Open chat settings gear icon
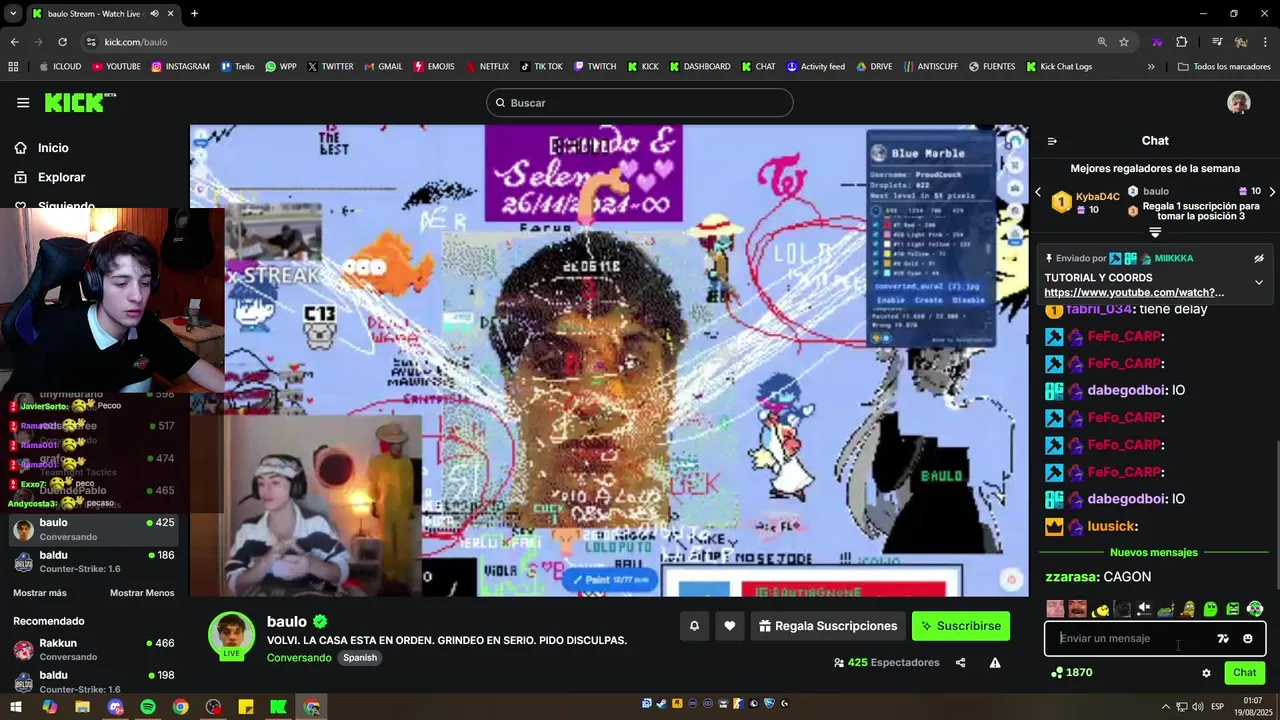This screenshot has width=1280, height=720. 1206,673
